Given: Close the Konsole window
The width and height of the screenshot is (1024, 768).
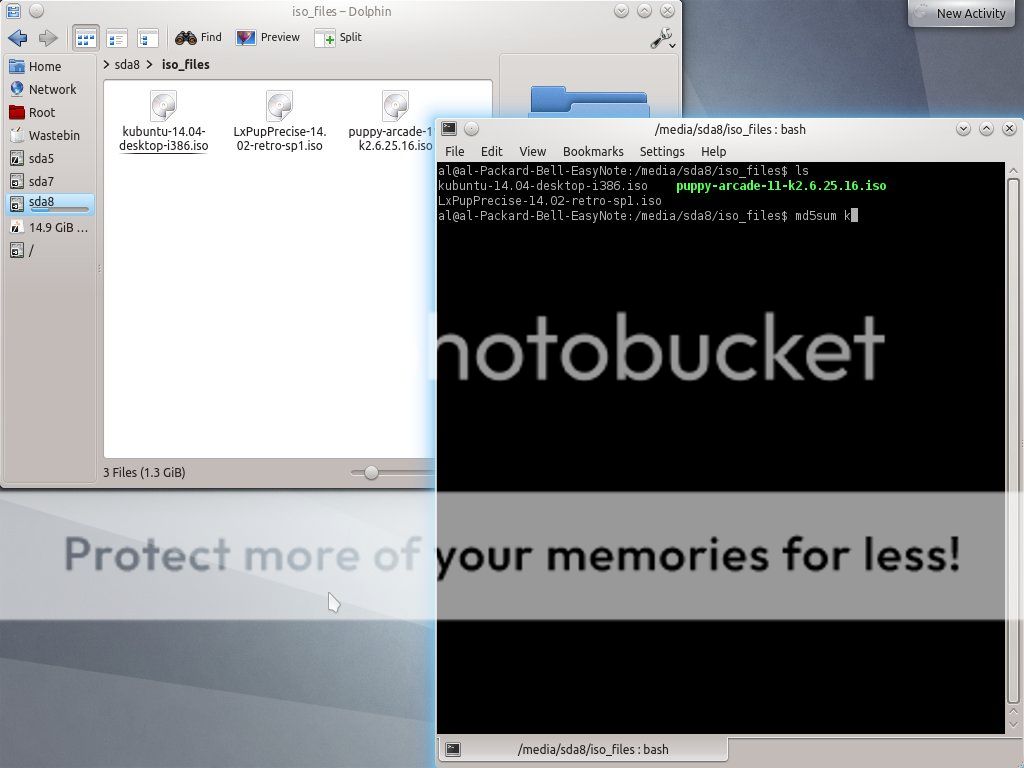Looking at the screenshot, I should pyautogui.click(x=1009, y=129).
